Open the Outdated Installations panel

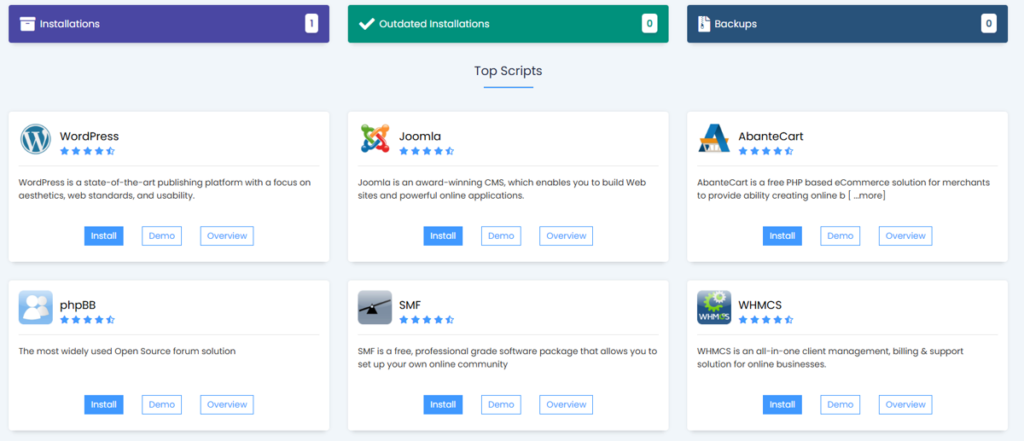pos(508,24)
